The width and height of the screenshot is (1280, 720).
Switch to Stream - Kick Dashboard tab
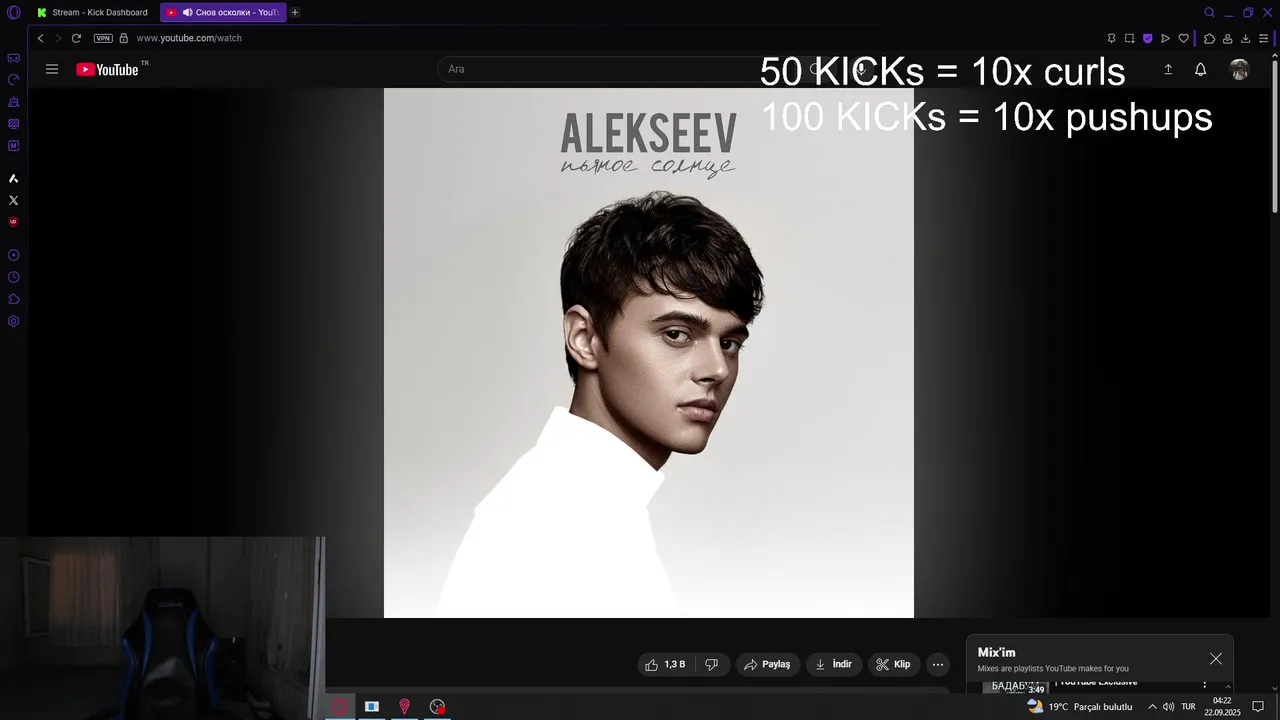click(x=93, y=12)
